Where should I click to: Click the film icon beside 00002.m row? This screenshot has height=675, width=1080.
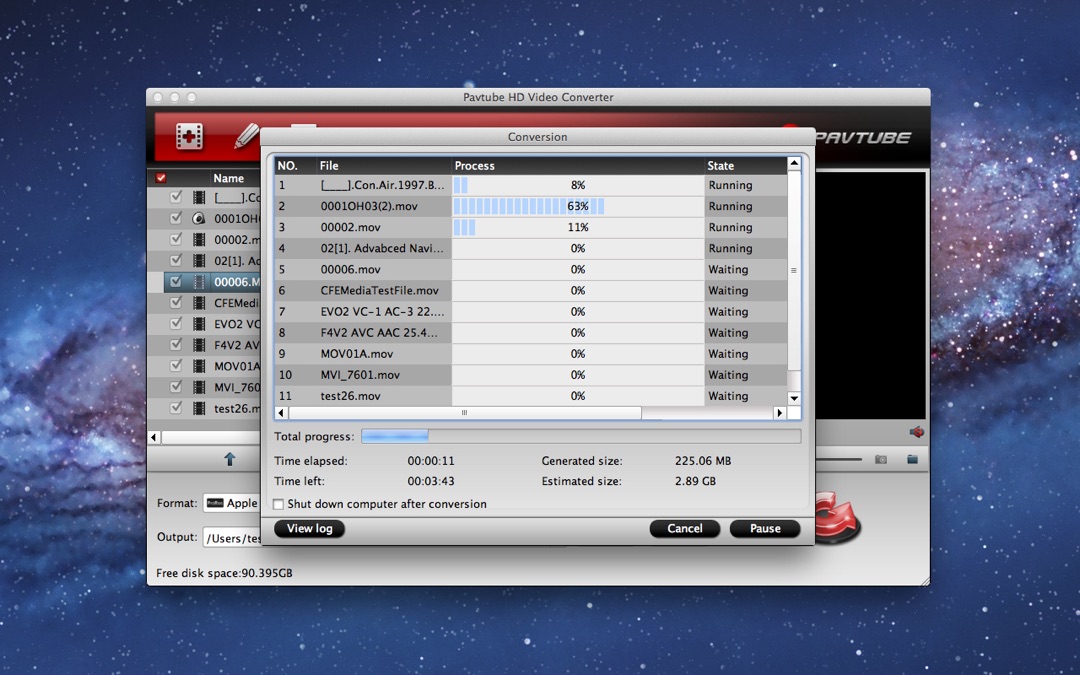click(199, 240)
